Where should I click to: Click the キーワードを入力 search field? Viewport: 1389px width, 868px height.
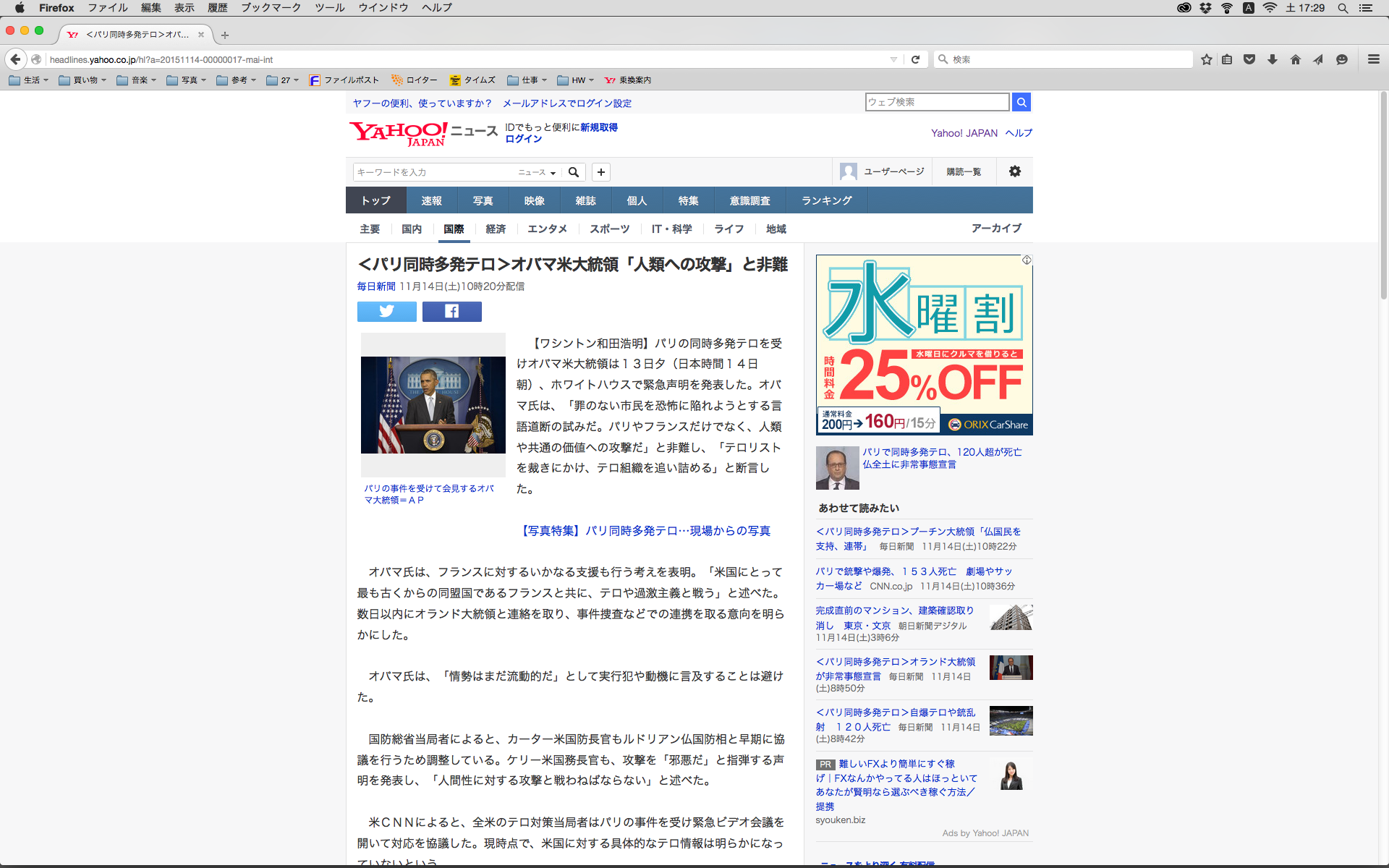click(x=434, y=172)
